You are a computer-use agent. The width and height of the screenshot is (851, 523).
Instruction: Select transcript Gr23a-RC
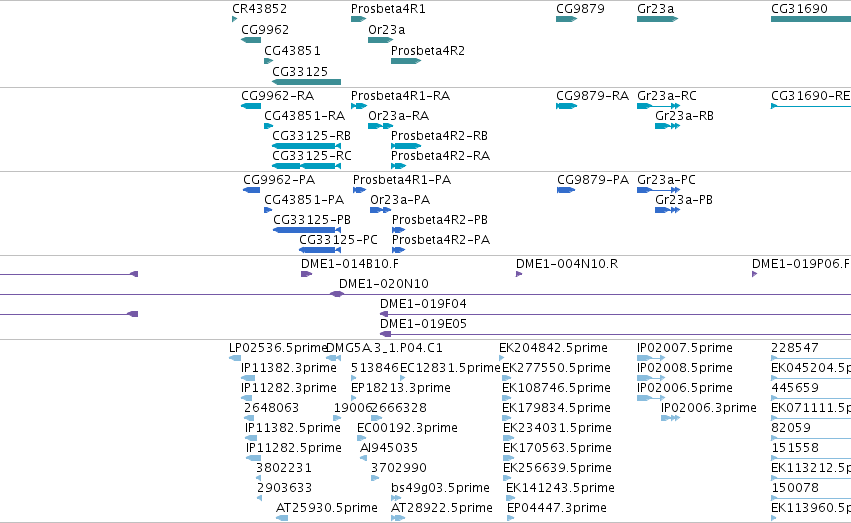click(666, 96)
